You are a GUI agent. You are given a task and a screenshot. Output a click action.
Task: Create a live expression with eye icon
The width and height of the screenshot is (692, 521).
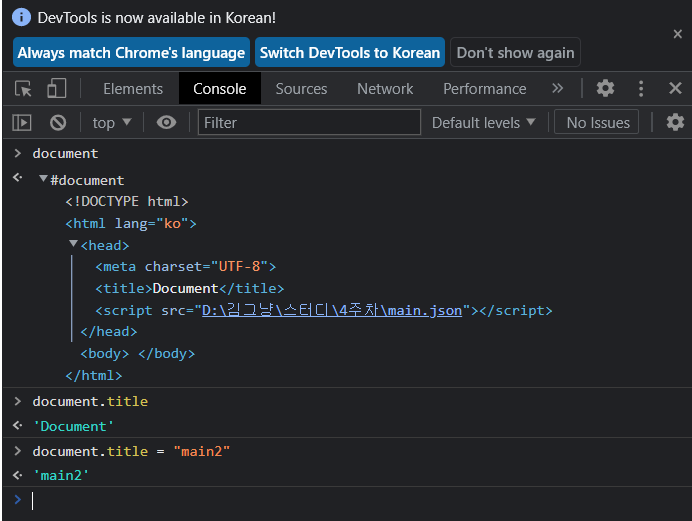pyautogui.click(x=166, y=122)
